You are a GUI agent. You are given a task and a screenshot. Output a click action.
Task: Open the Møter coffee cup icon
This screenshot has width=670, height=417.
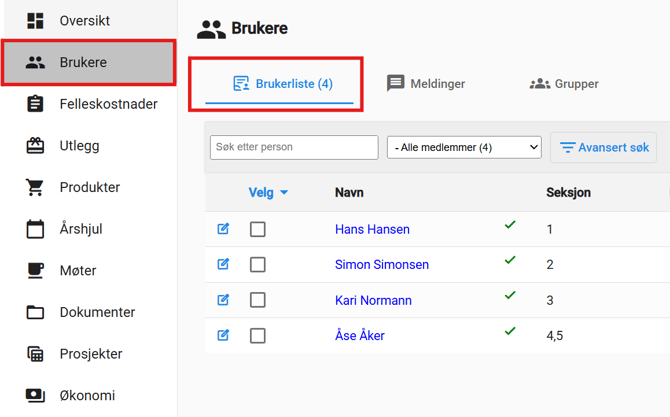tap(36, 271)
